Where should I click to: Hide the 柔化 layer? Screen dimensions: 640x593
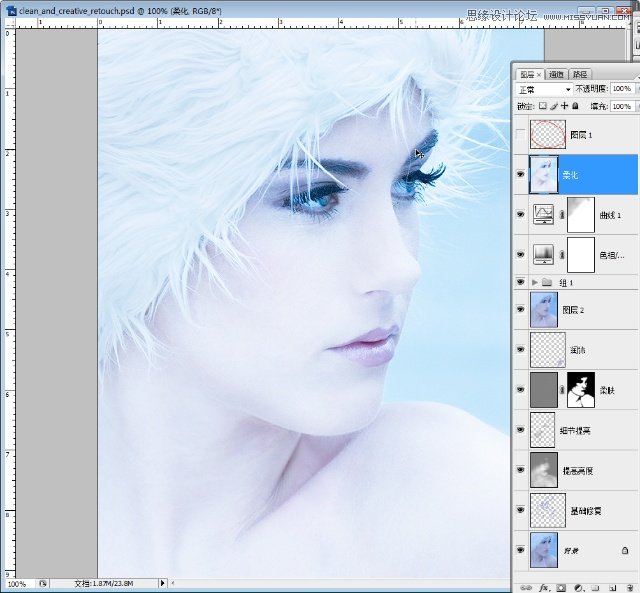pos(520,174)
